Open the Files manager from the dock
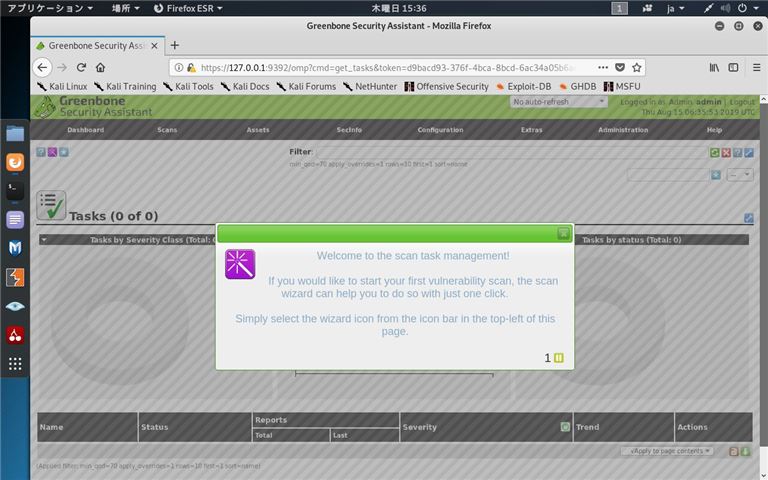 click(15, 133)
